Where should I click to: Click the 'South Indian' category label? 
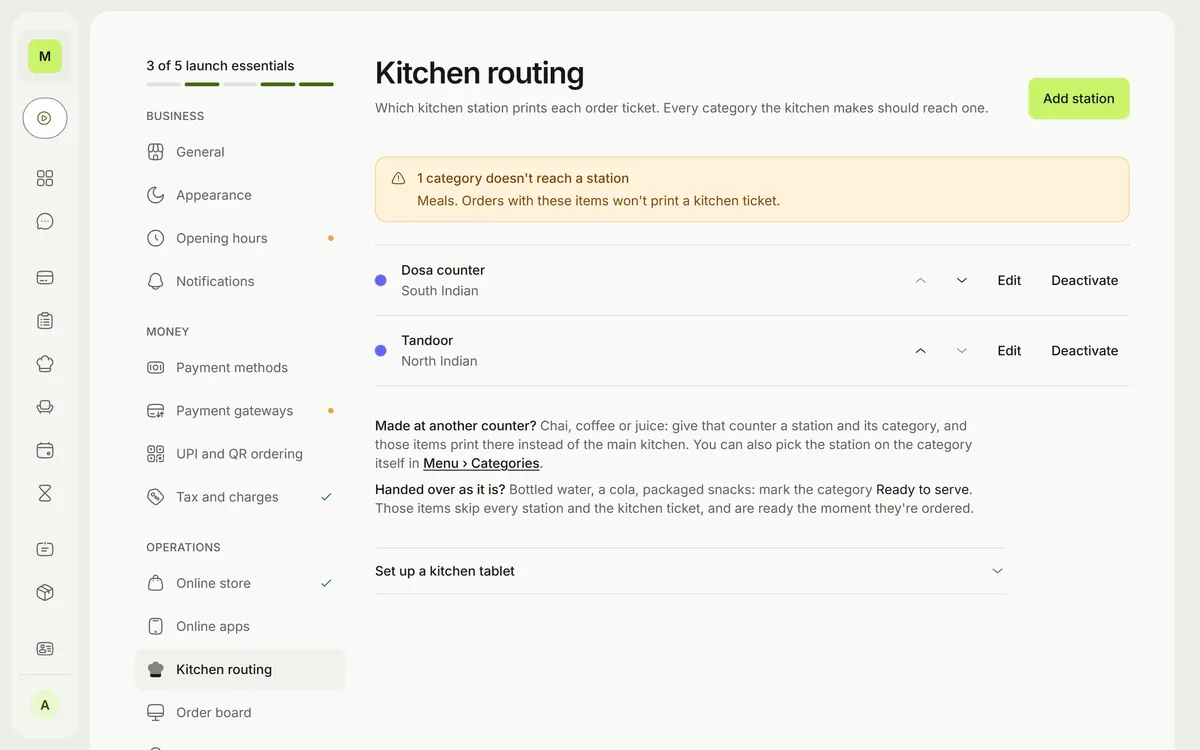click(x=440, y=291)
